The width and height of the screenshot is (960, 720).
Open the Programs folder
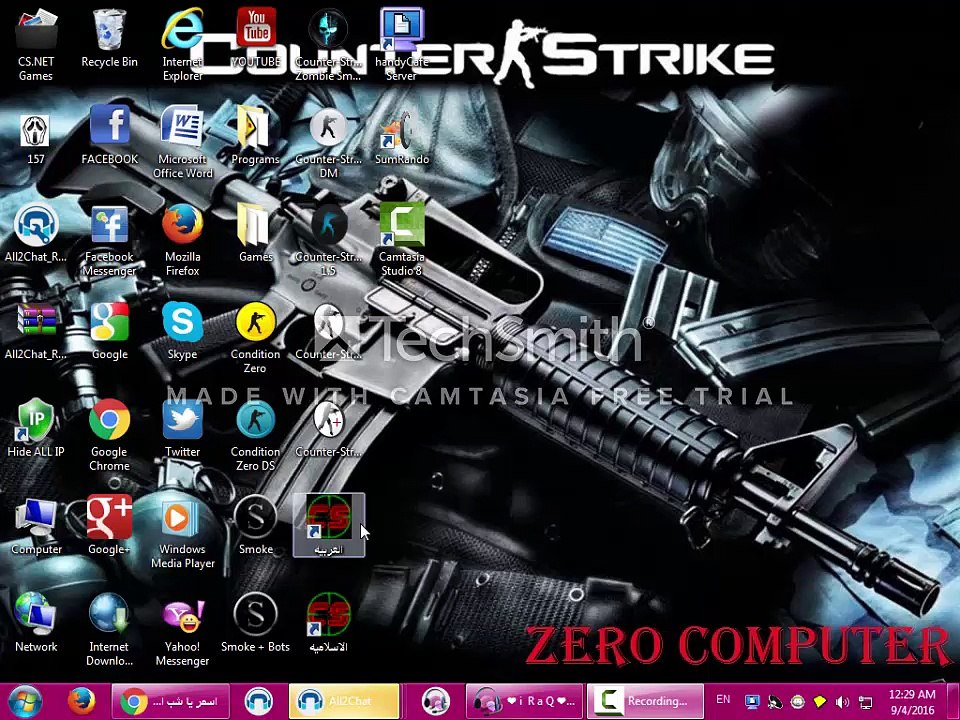pyautogui.click(x=255, y=135)
